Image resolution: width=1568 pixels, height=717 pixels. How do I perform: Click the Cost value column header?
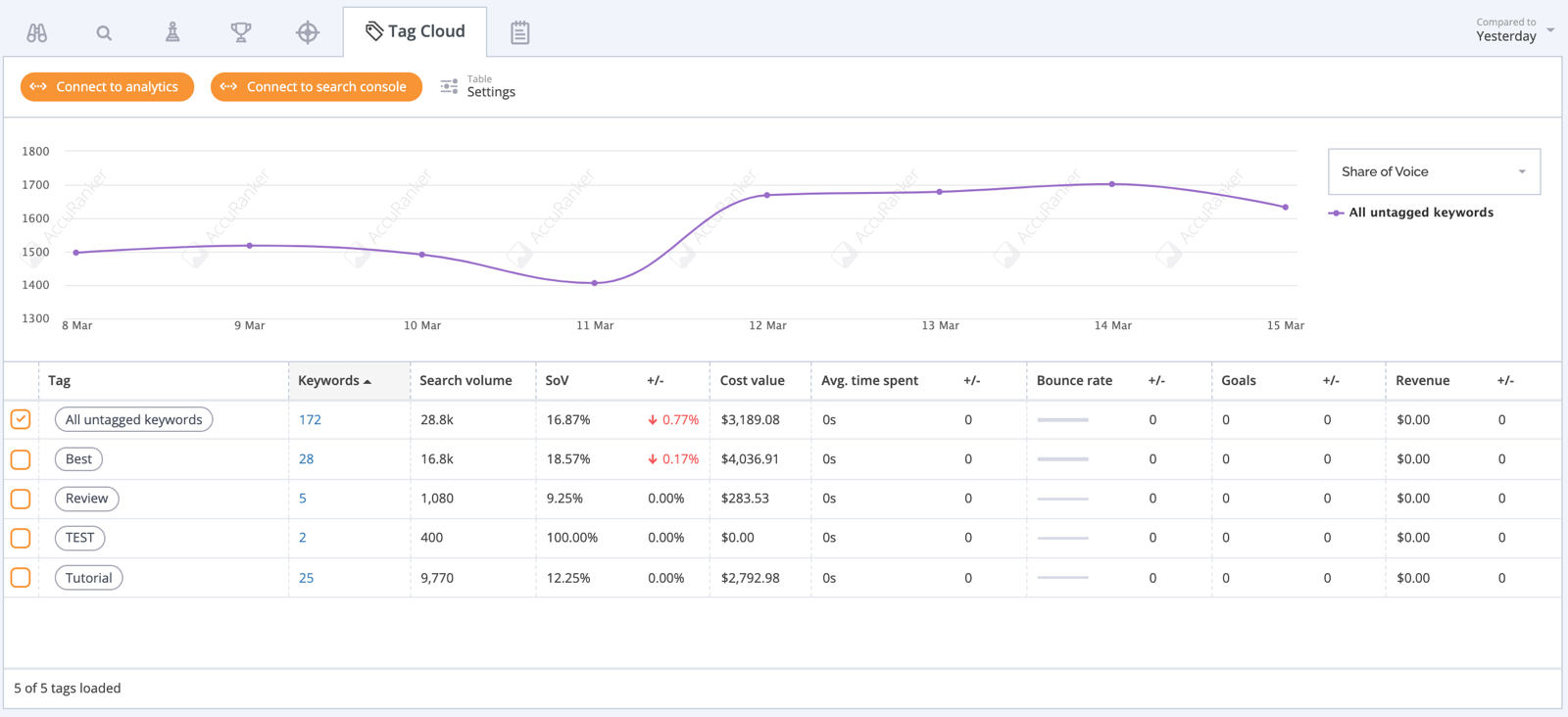(752, 381)
